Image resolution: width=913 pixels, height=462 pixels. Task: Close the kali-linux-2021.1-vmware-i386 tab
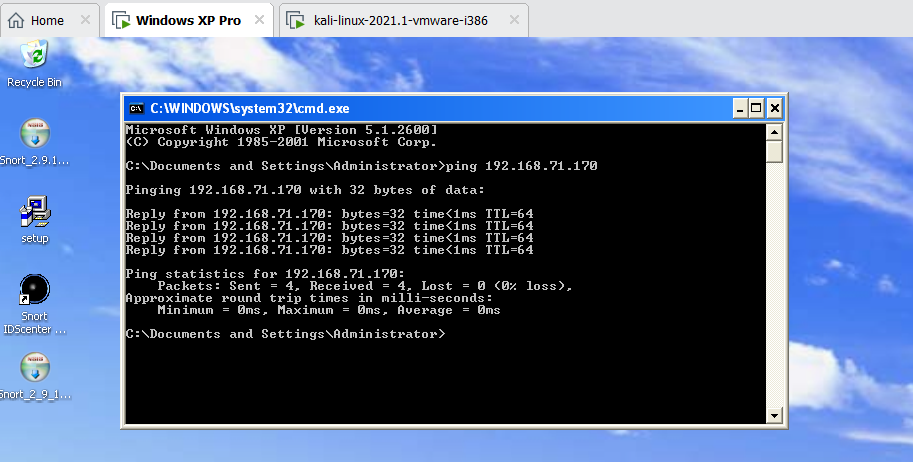tap(514, 20)
